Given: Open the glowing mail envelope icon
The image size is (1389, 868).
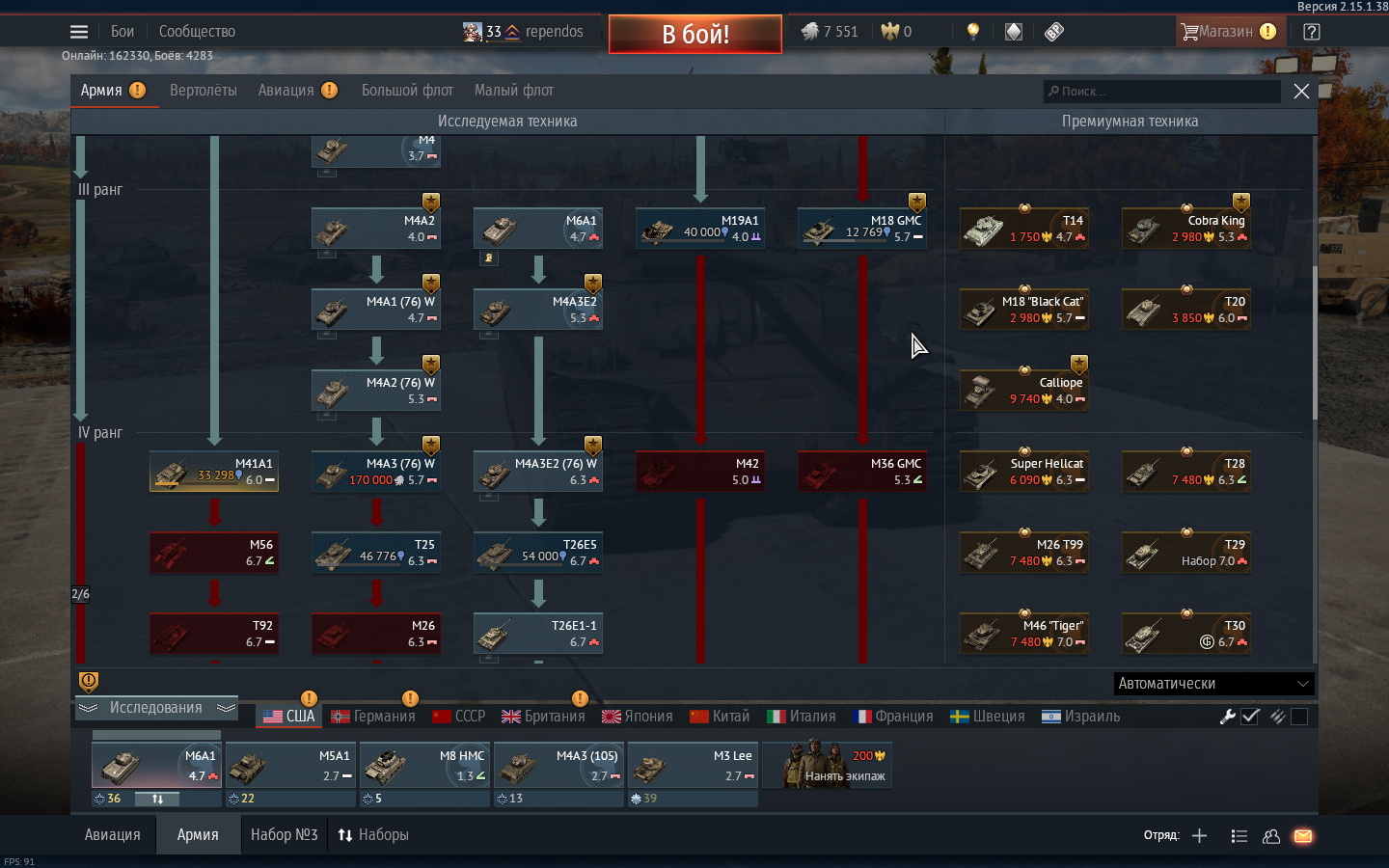Looking at the screenshot, I should coord(1303,836).
